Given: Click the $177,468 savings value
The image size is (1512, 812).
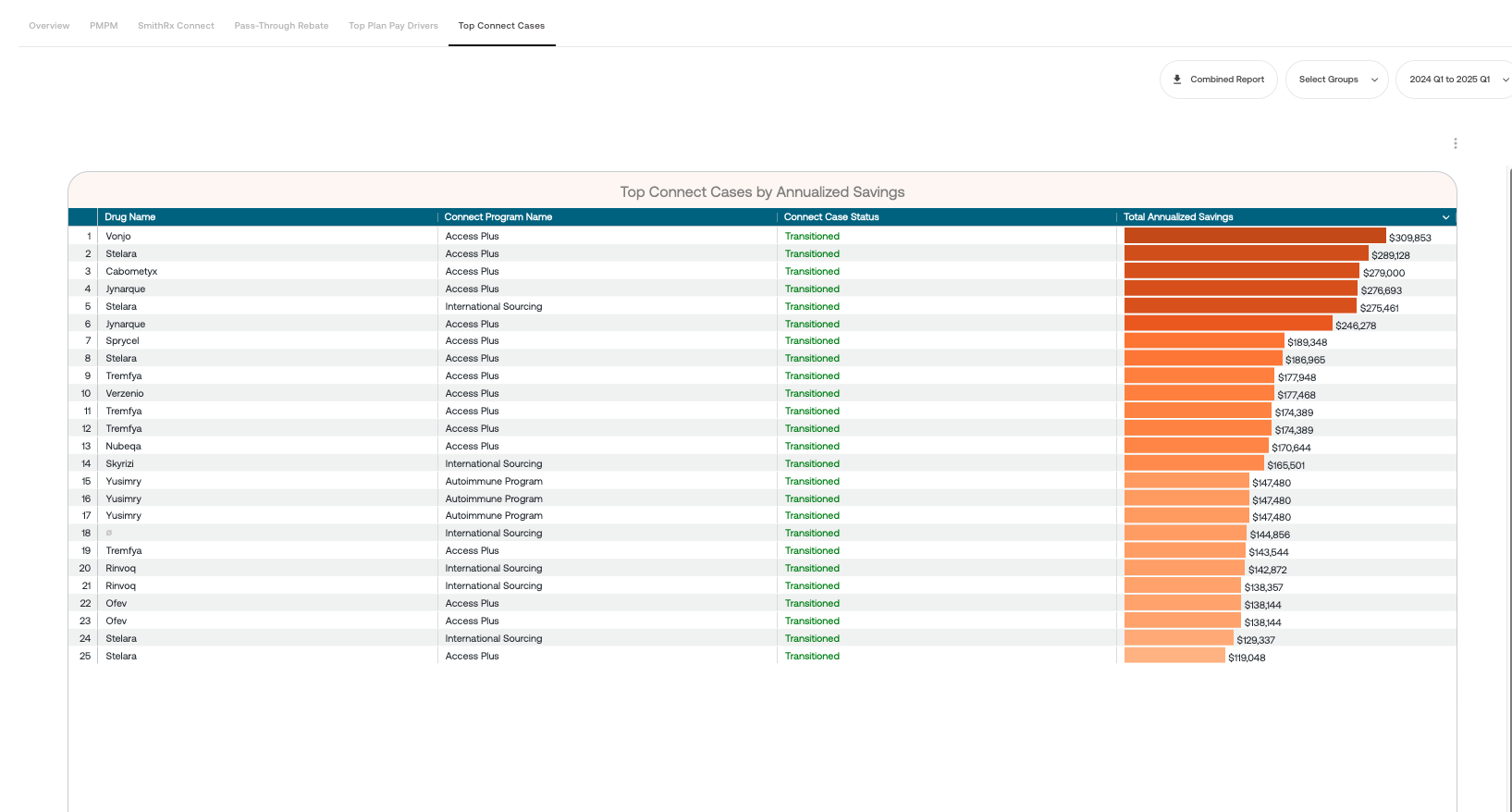Looking at the screenshot, I should [1297, 396].
